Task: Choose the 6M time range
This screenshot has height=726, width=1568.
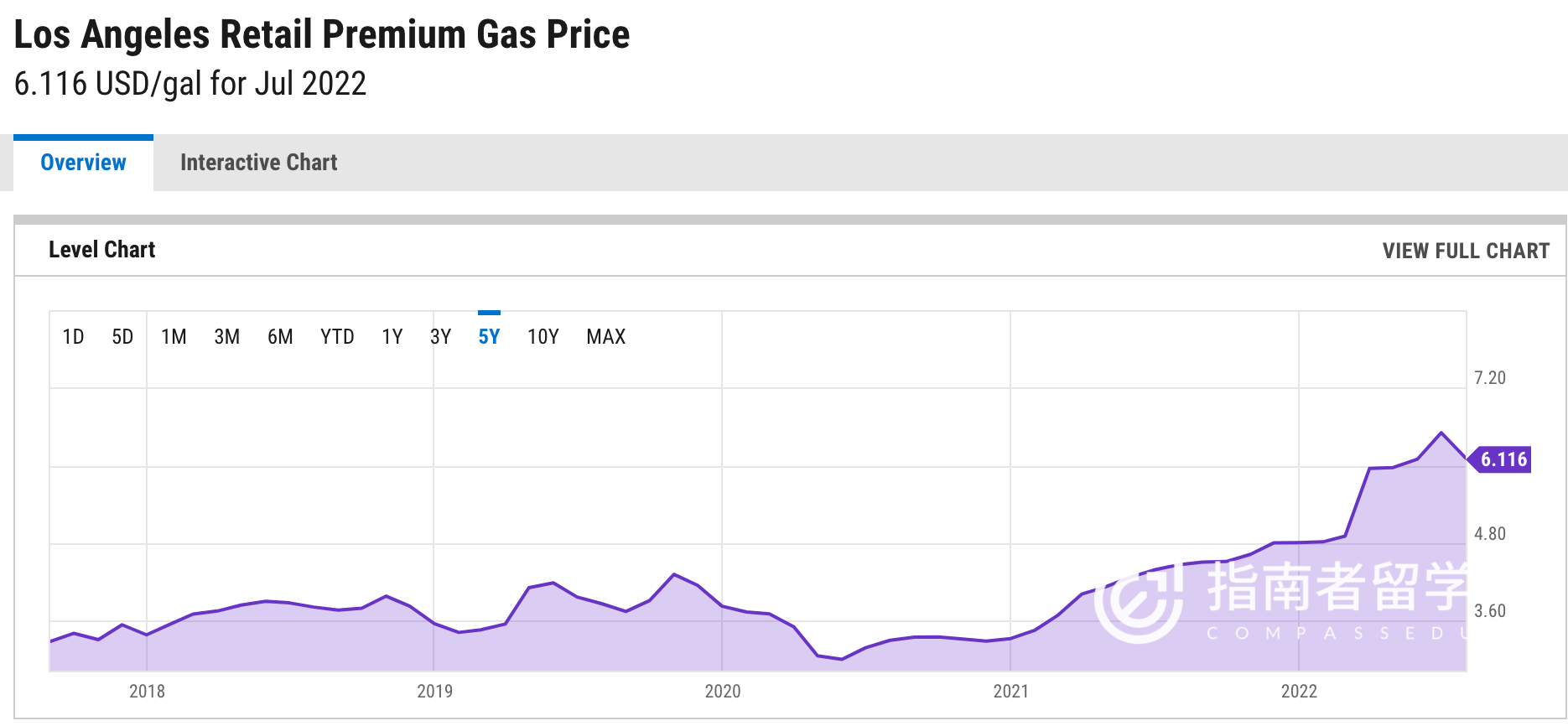Action: point(280,337)
